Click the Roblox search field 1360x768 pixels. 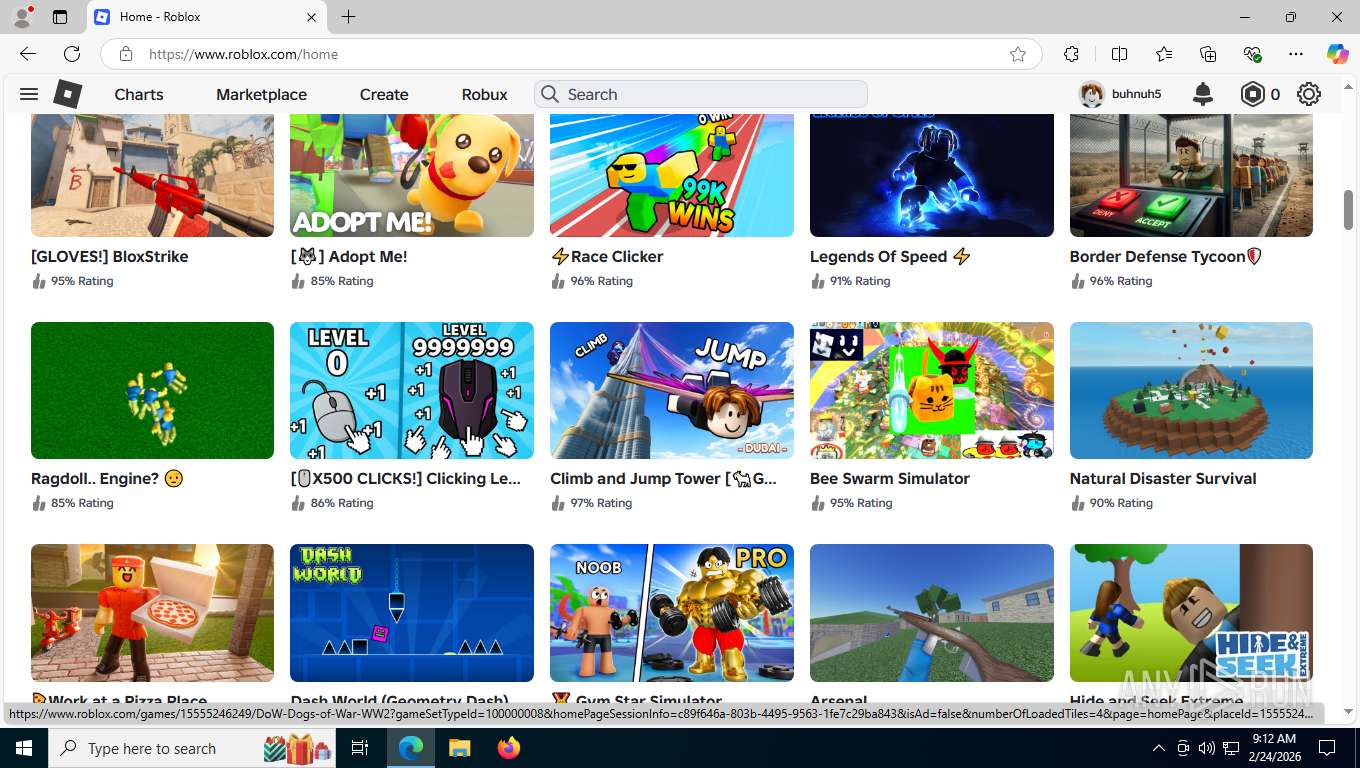(701, 94)
